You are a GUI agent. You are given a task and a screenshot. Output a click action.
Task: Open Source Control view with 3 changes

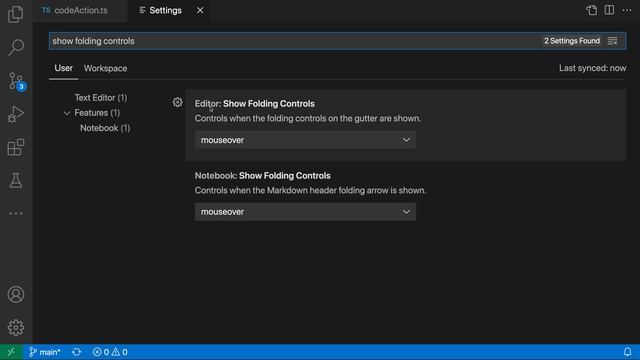[x=16, y=81]
